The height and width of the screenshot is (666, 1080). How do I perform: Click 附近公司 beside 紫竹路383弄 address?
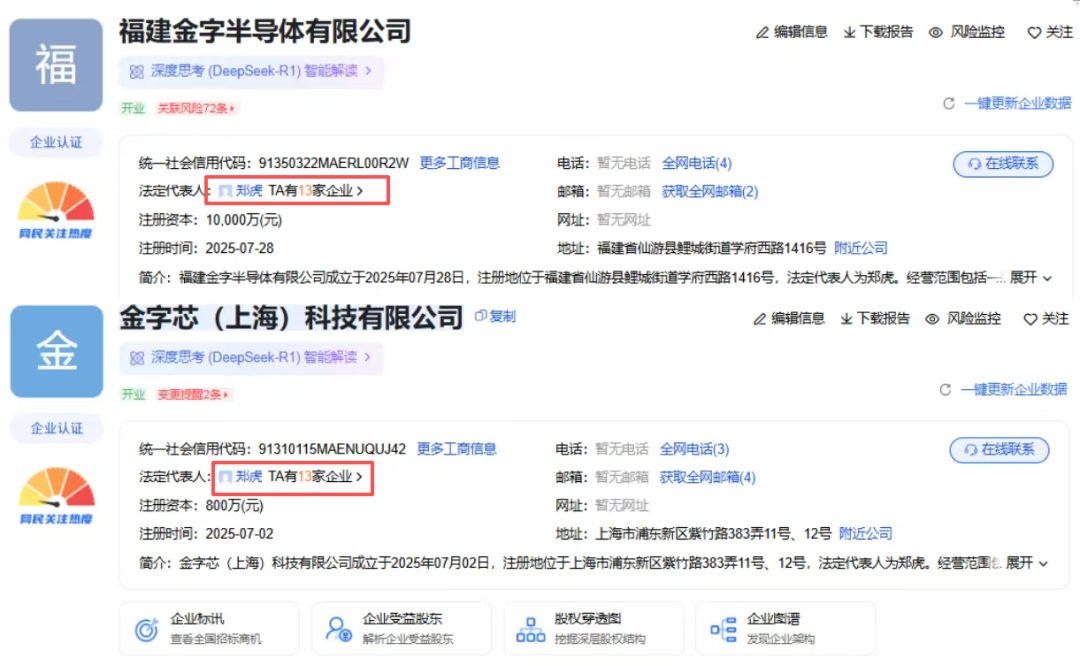(x=866, y=534)
